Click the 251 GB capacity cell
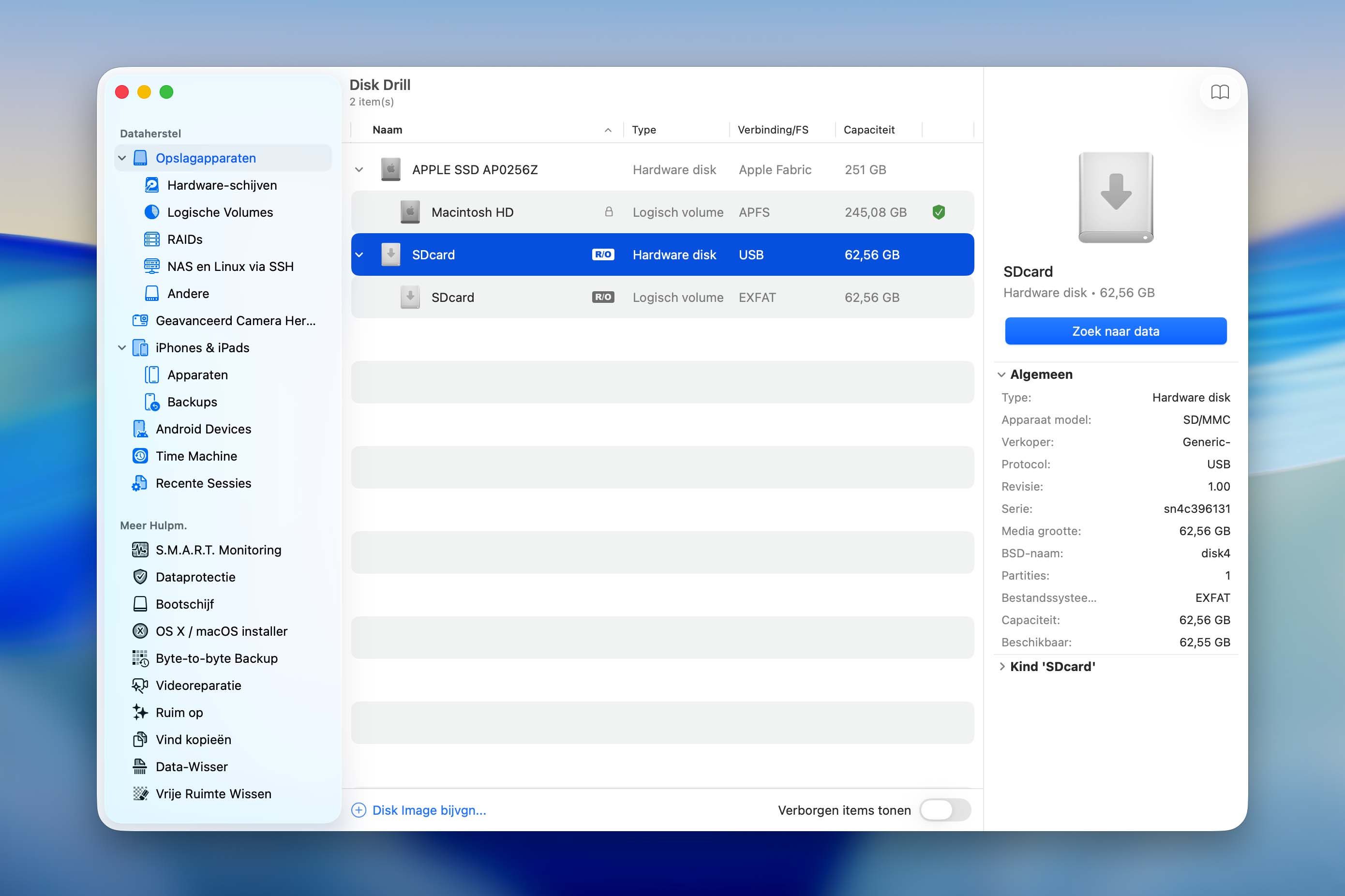This screenshot has width=1345, height=896. 865,170
